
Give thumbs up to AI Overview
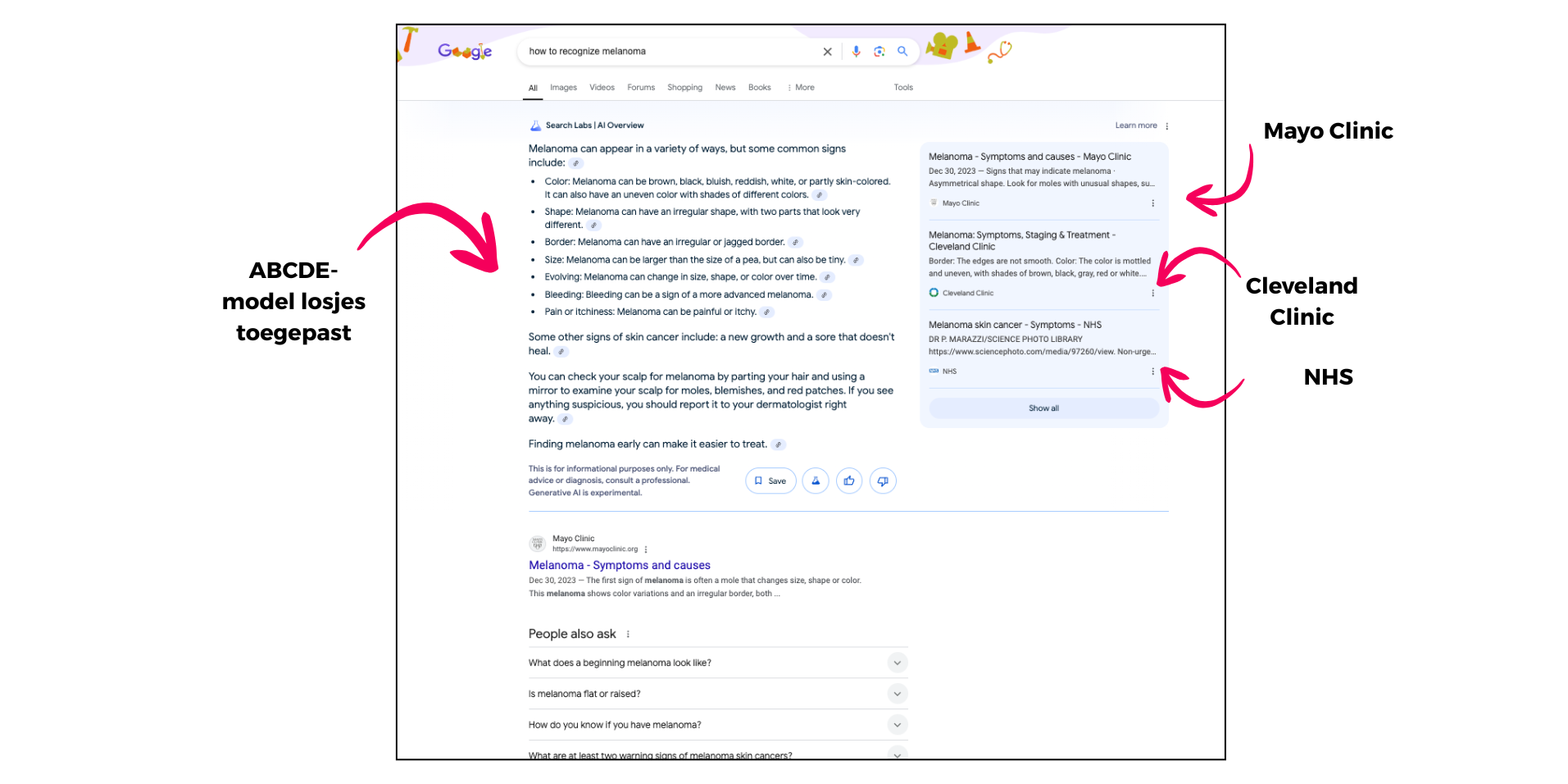[x=849, y=481]
